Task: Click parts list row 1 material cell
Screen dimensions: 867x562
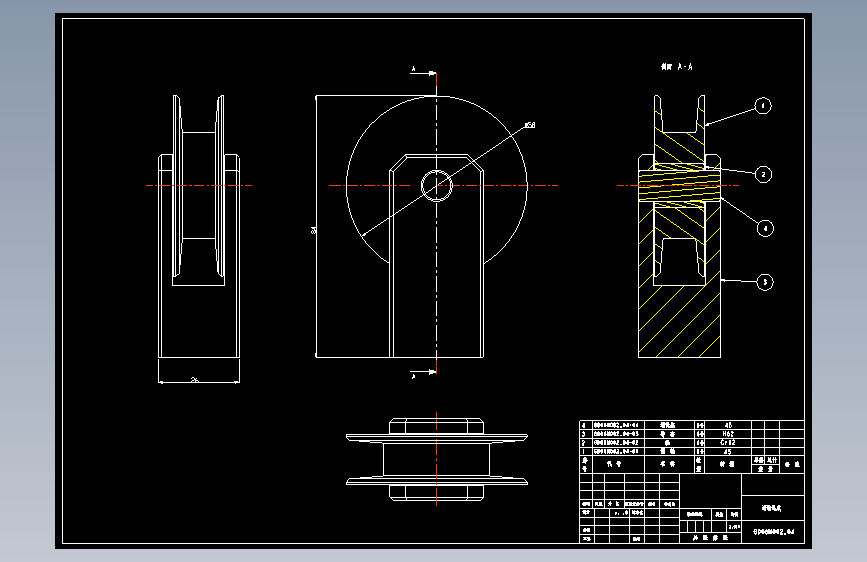Action: pos(728,452)
